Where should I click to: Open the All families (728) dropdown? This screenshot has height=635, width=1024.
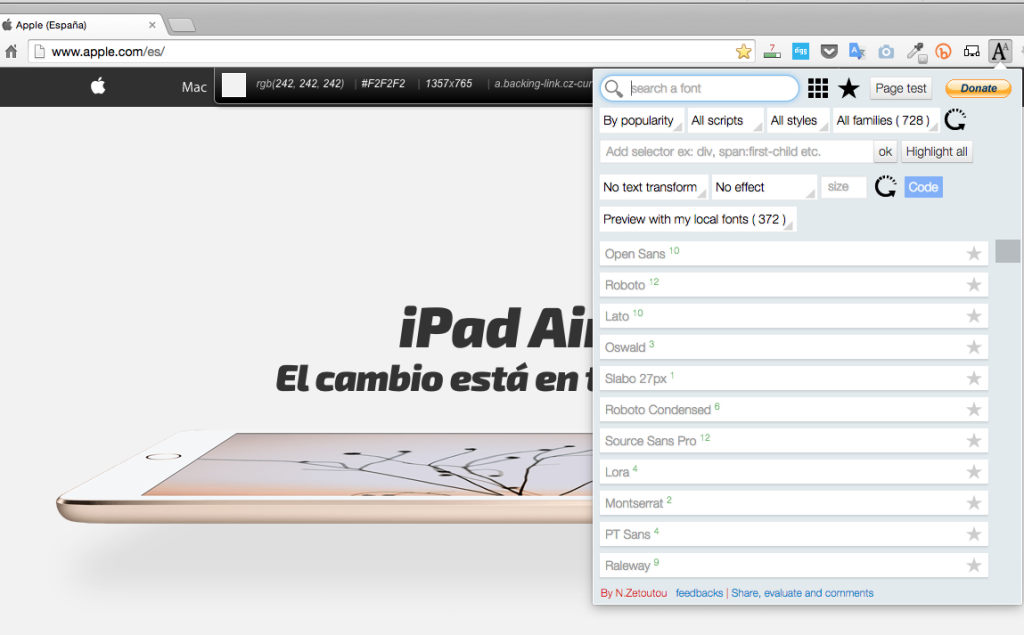click(x=886, y=120)
